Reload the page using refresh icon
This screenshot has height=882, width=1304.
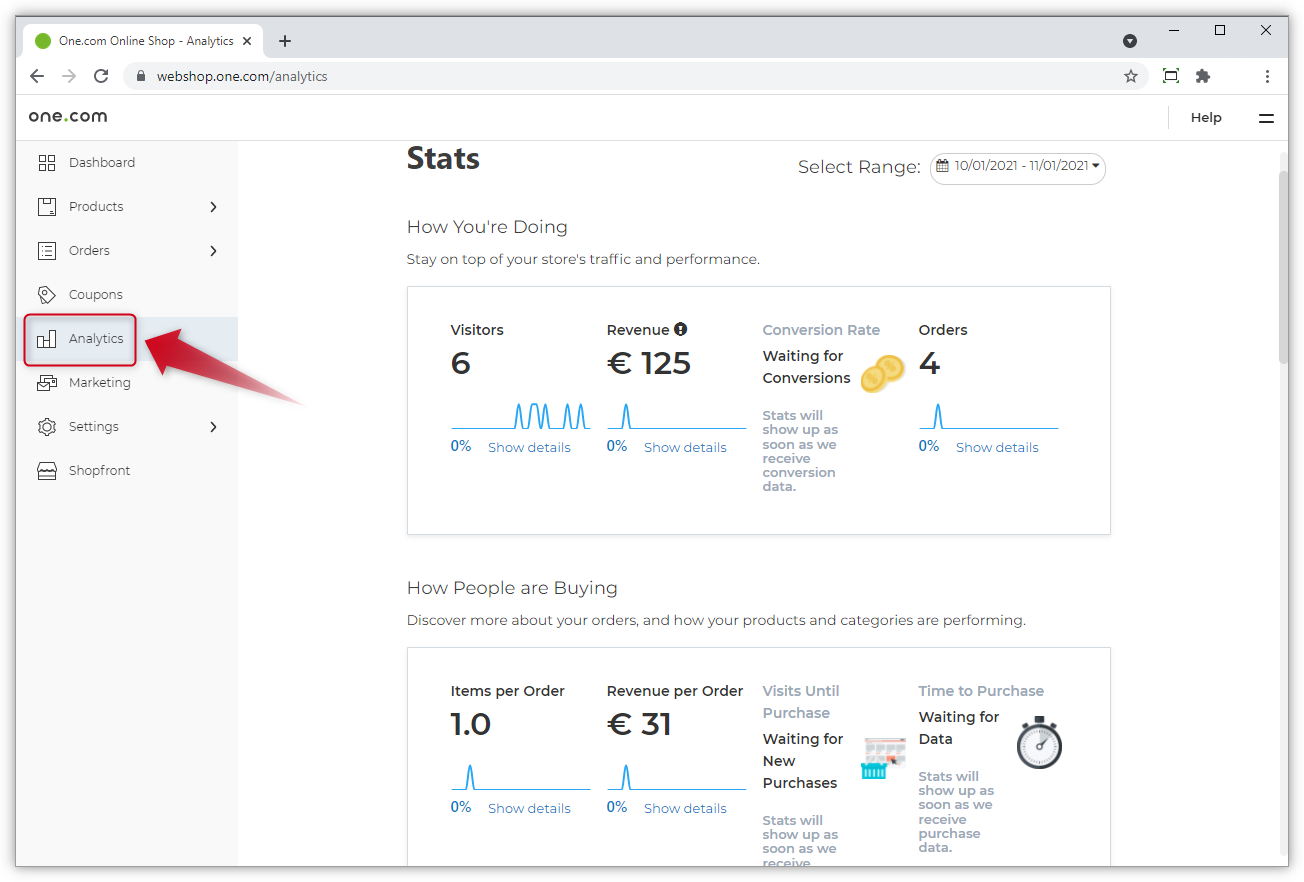[x=101, y=76]
